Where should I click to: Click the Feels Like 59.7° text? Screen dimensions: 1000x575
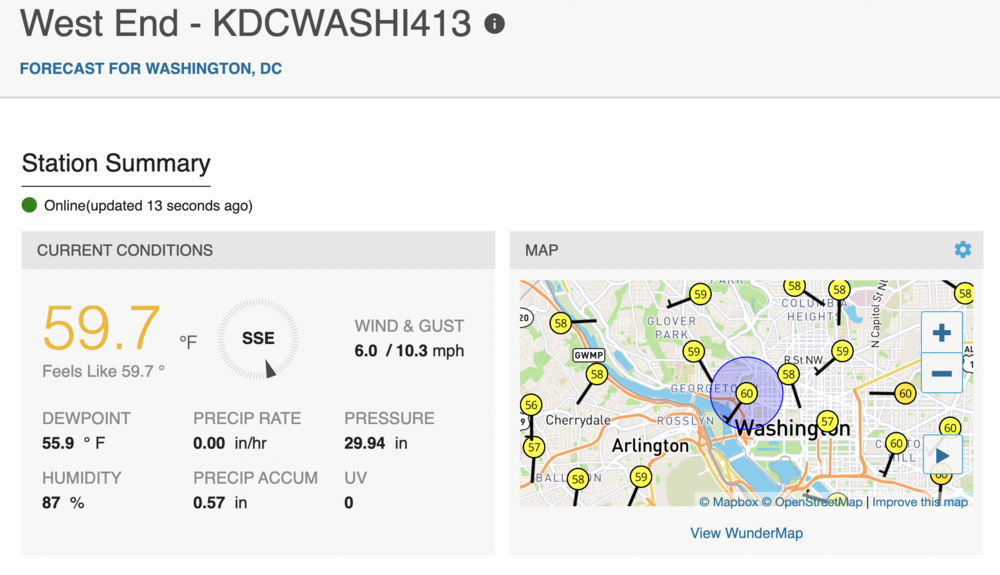point(103,371)
